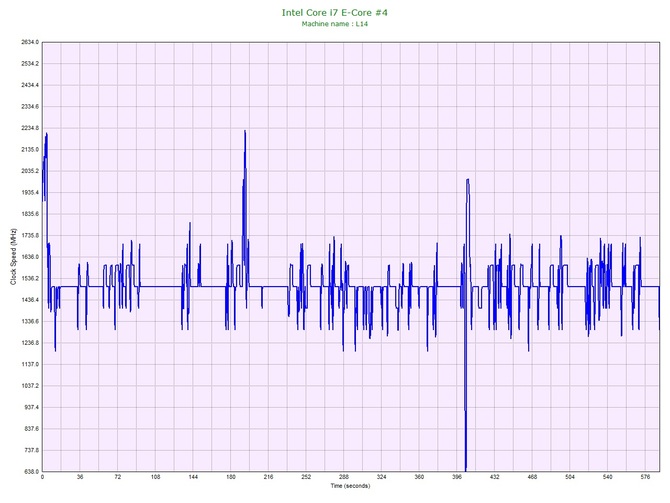Click the 2634.0 y-axis value
This screenshot has height=503, width=670.
[30, 42]
